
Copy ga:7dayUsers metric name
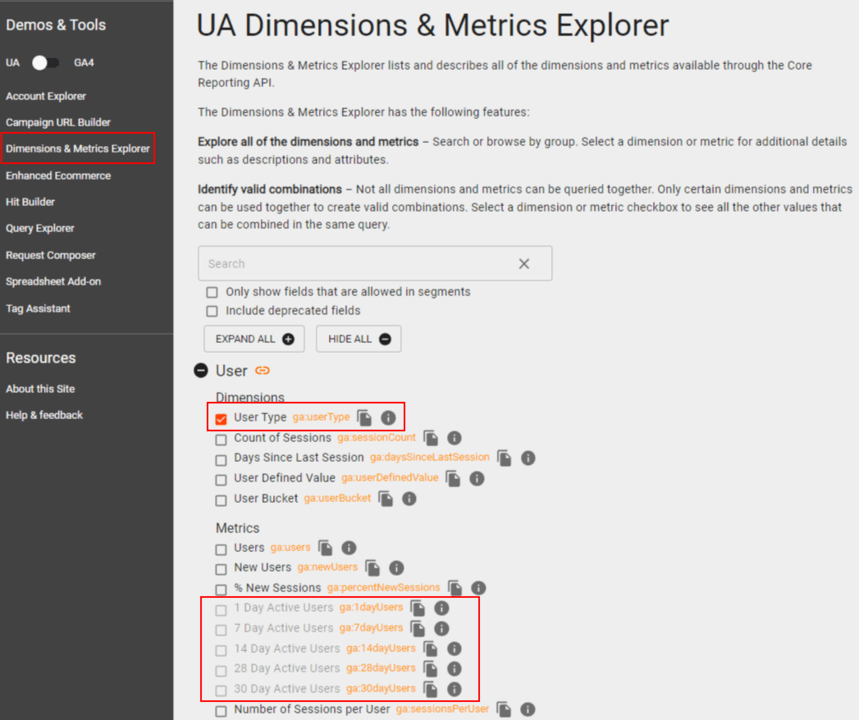418,628
